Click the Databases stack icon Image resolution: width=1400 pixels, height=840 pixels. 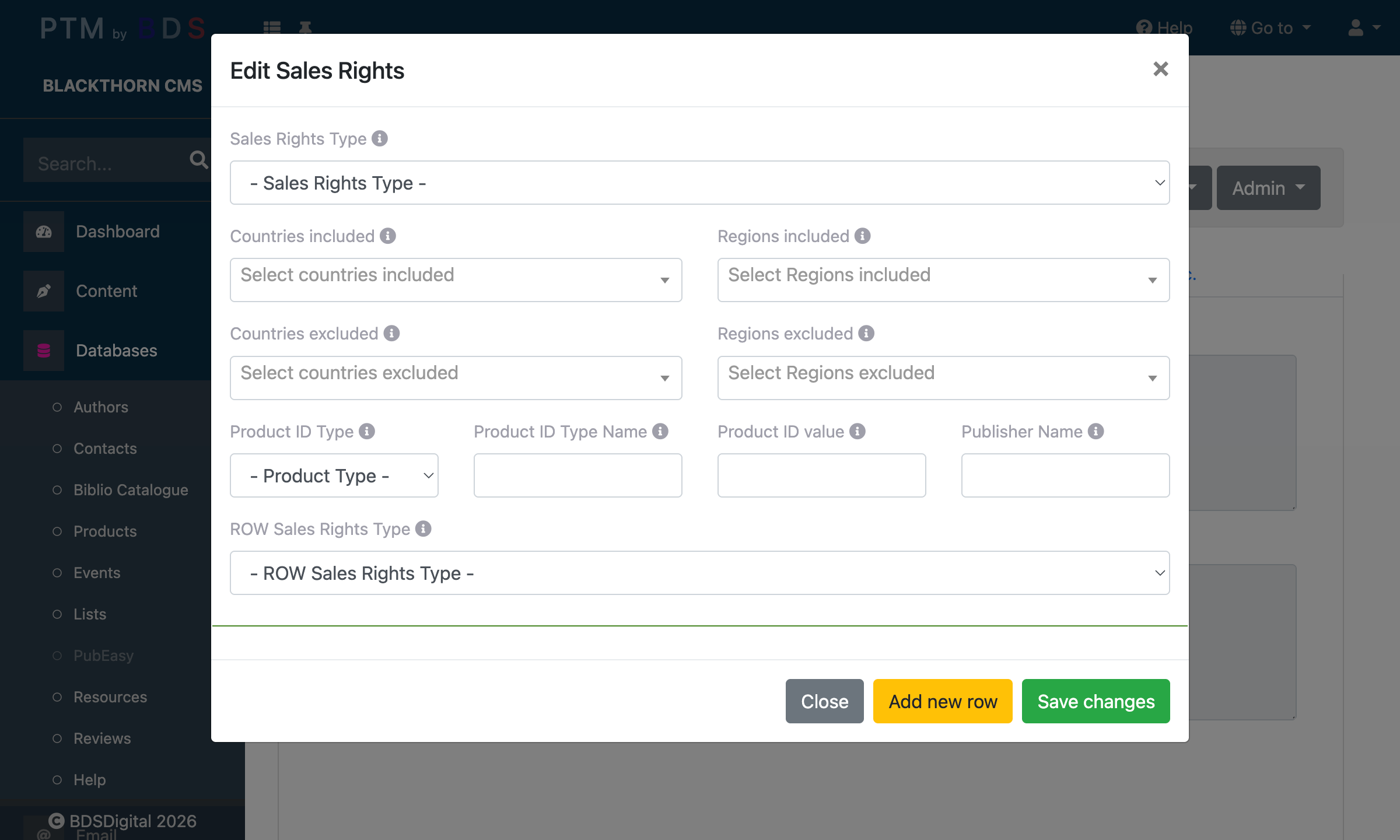[x=44, y=350]
